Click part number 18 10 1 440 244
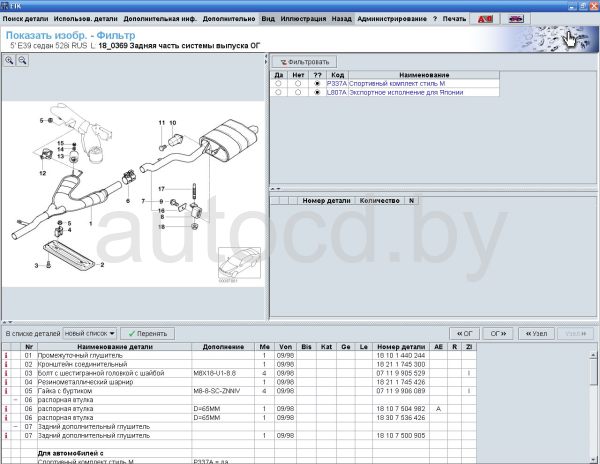This screenshot has height=464, width=600. tap(401, 355)
